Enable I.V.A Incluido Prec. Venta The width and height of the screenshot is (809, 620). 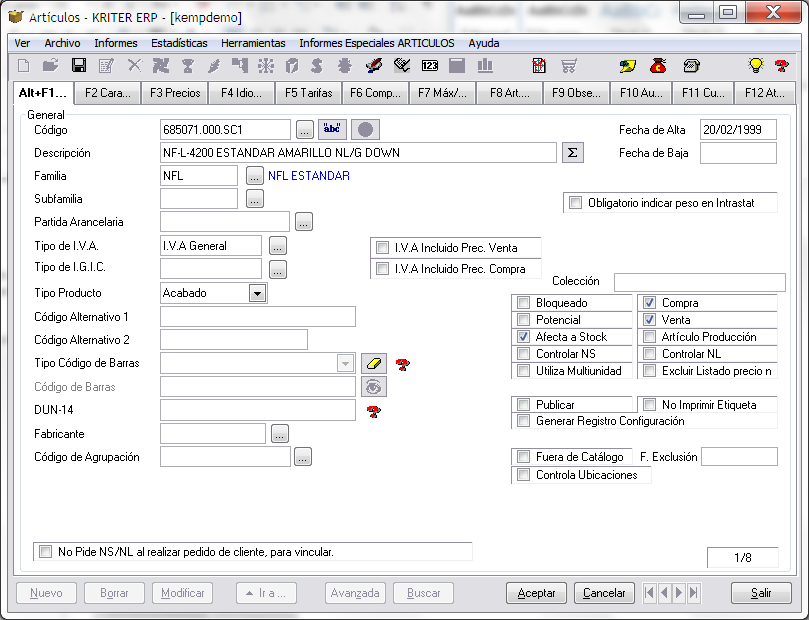[382, 248]
